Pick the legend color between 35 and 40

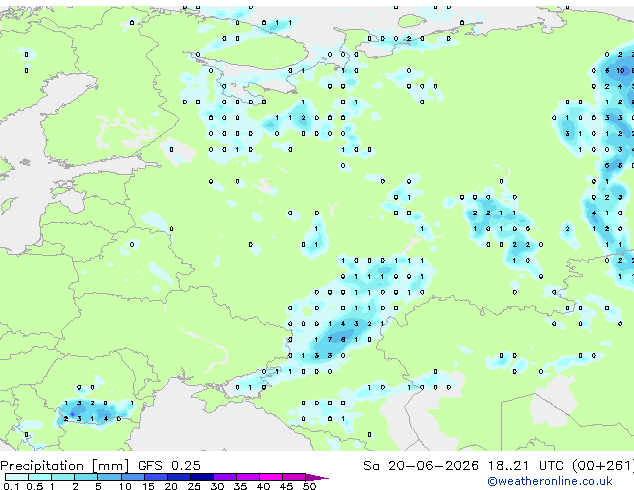247,477
